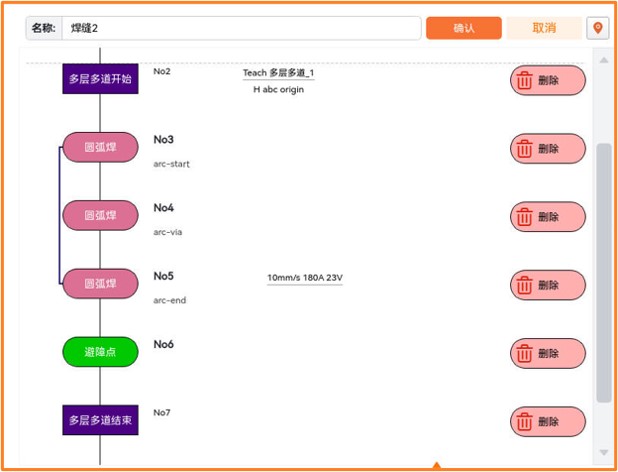Image resolution: width=618 pixels, height=472 pixels.
Task: Cancel with the 取消 button
Action: (544, 28)
